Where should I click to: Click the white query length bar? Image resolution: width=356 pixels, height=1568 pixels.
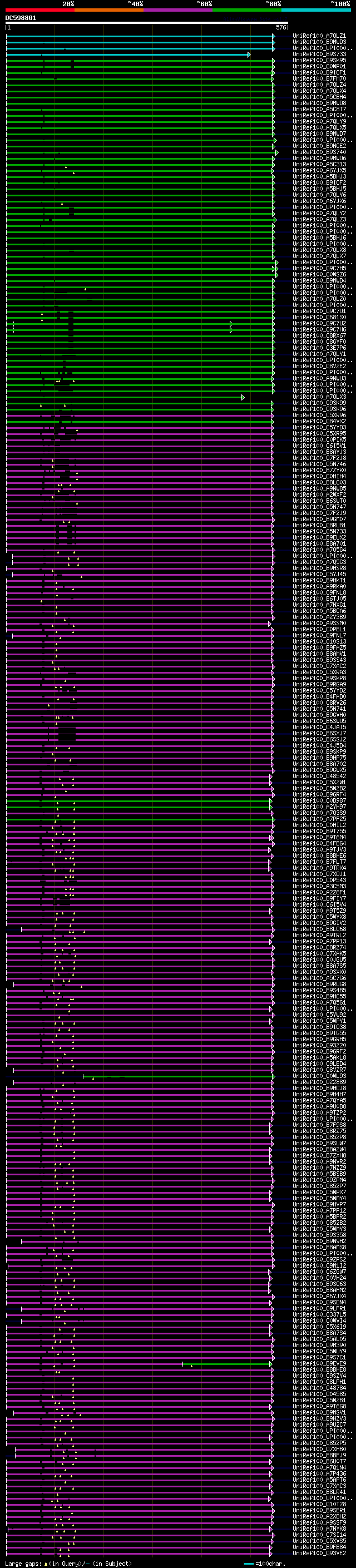pos(147,23)
